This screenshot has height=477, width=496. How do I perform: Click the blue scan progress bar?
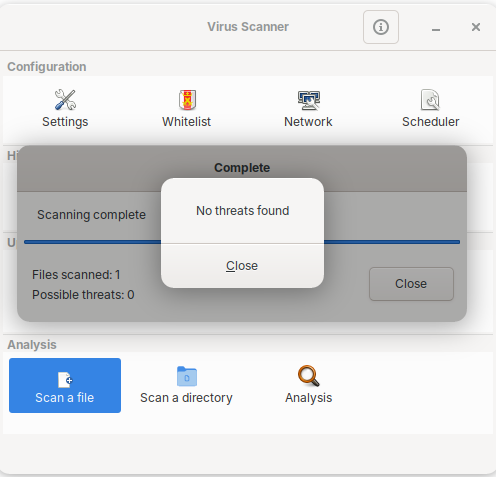click(242, 242)
